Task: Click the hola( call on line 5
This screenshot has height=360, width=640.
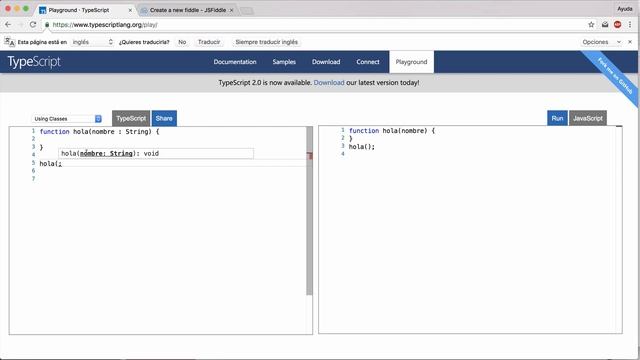Action: click(50, 164)
